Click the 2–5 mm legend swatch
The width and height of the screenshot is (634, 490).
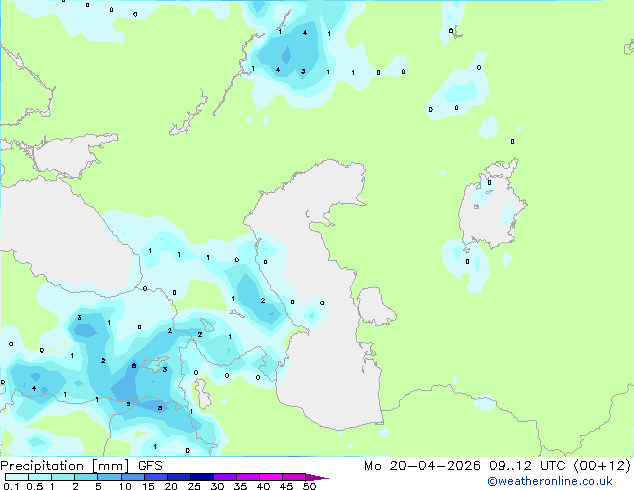click(86, 477)
